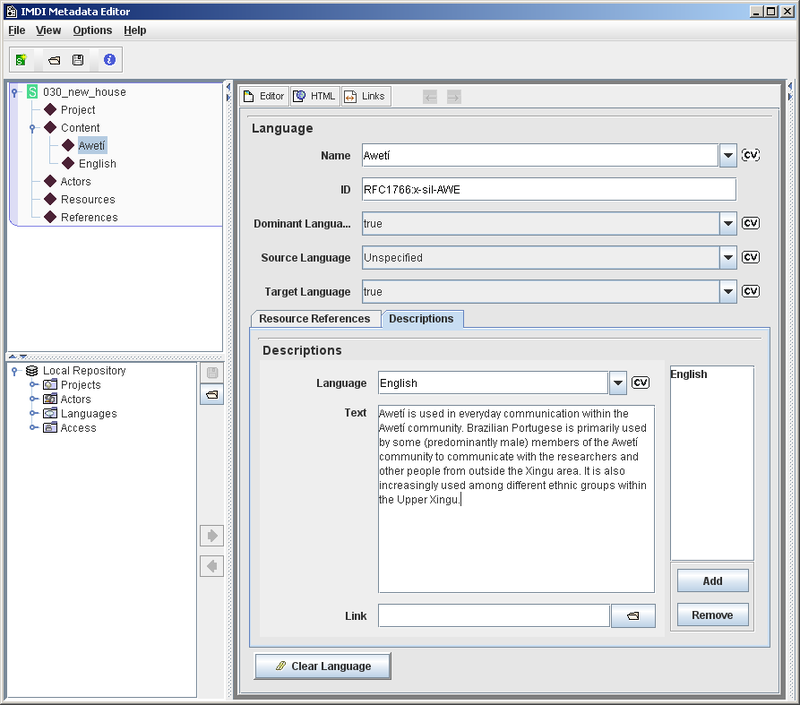Screen dimensions: 800x705
Task: Click inside the ID input field
Action: click(x=549, y=189)
